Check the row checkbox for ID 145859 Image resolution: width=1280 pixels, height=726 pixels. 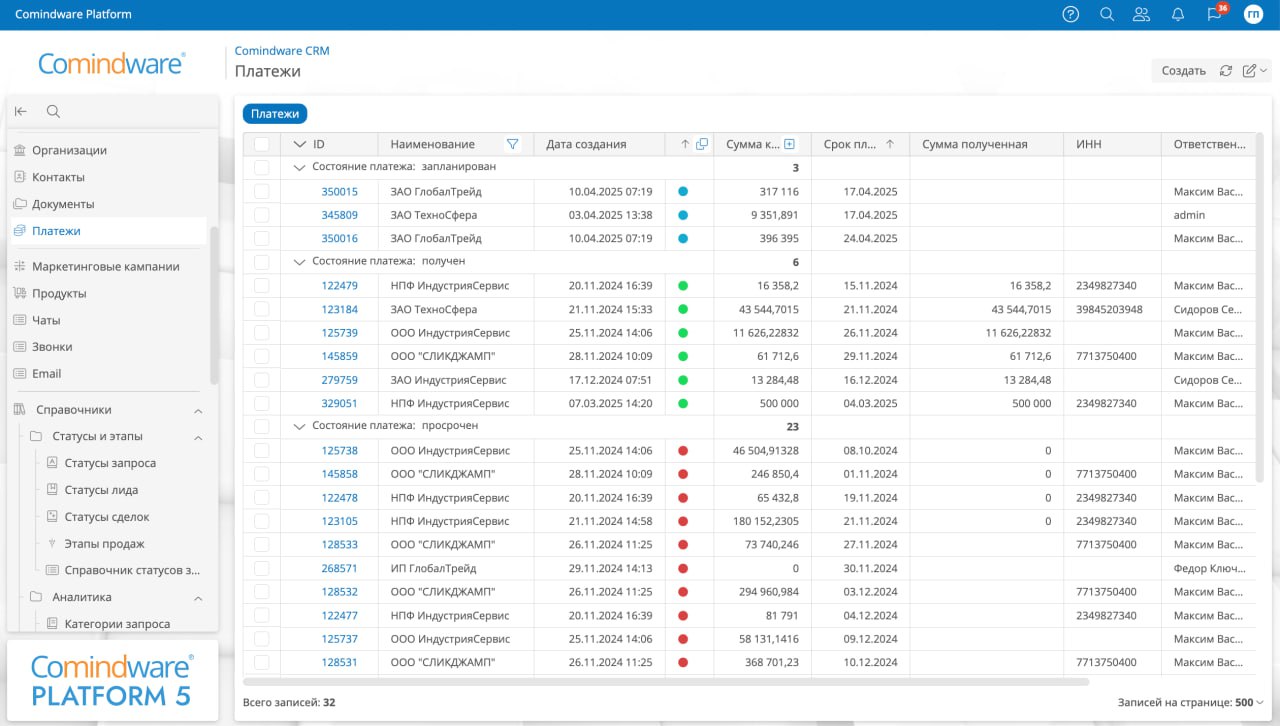pyautogui.click(x=262, y=356)
